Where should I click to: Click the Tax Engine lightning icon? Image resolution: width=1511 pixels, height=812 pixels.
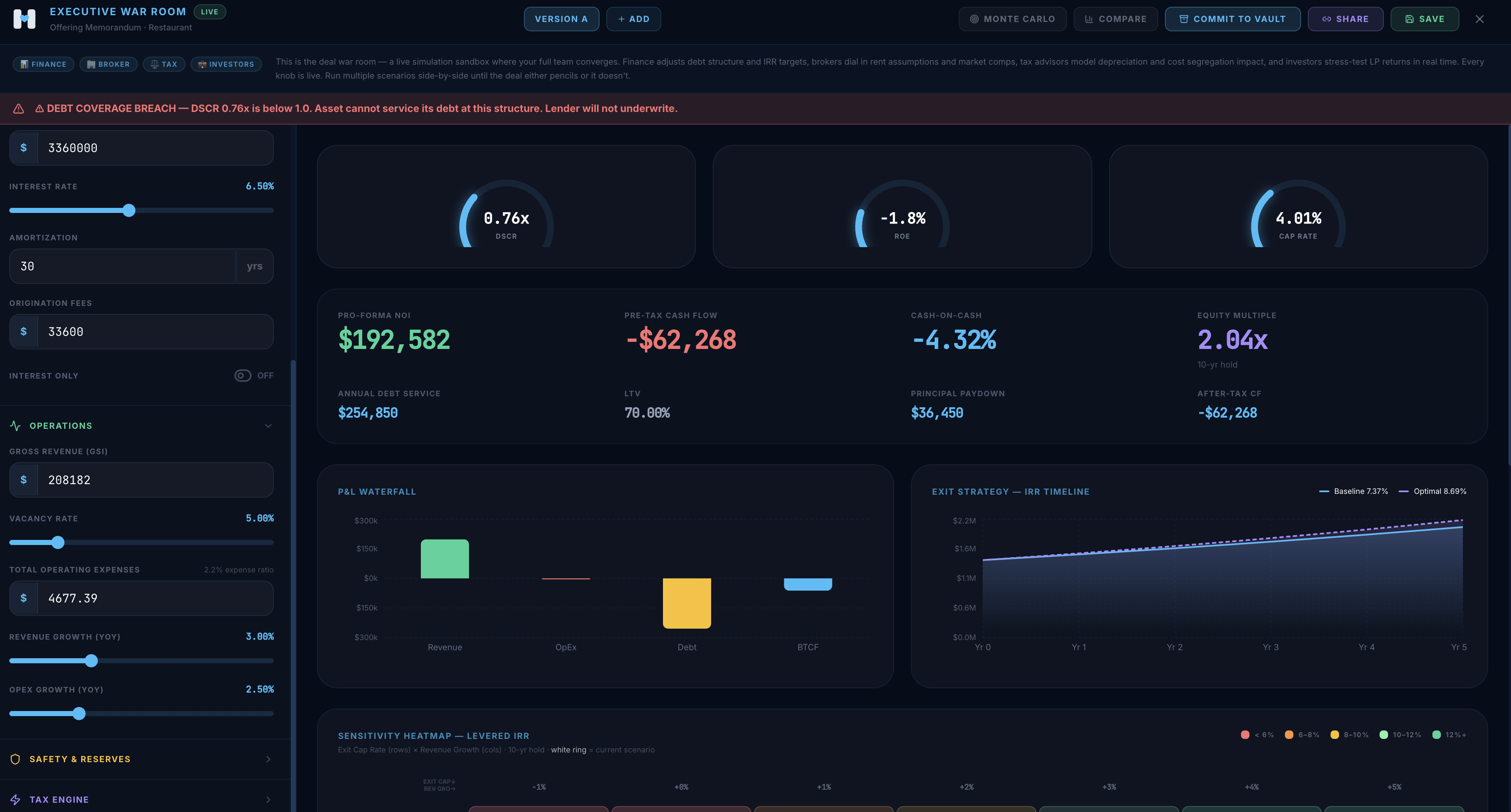(16, 800)
